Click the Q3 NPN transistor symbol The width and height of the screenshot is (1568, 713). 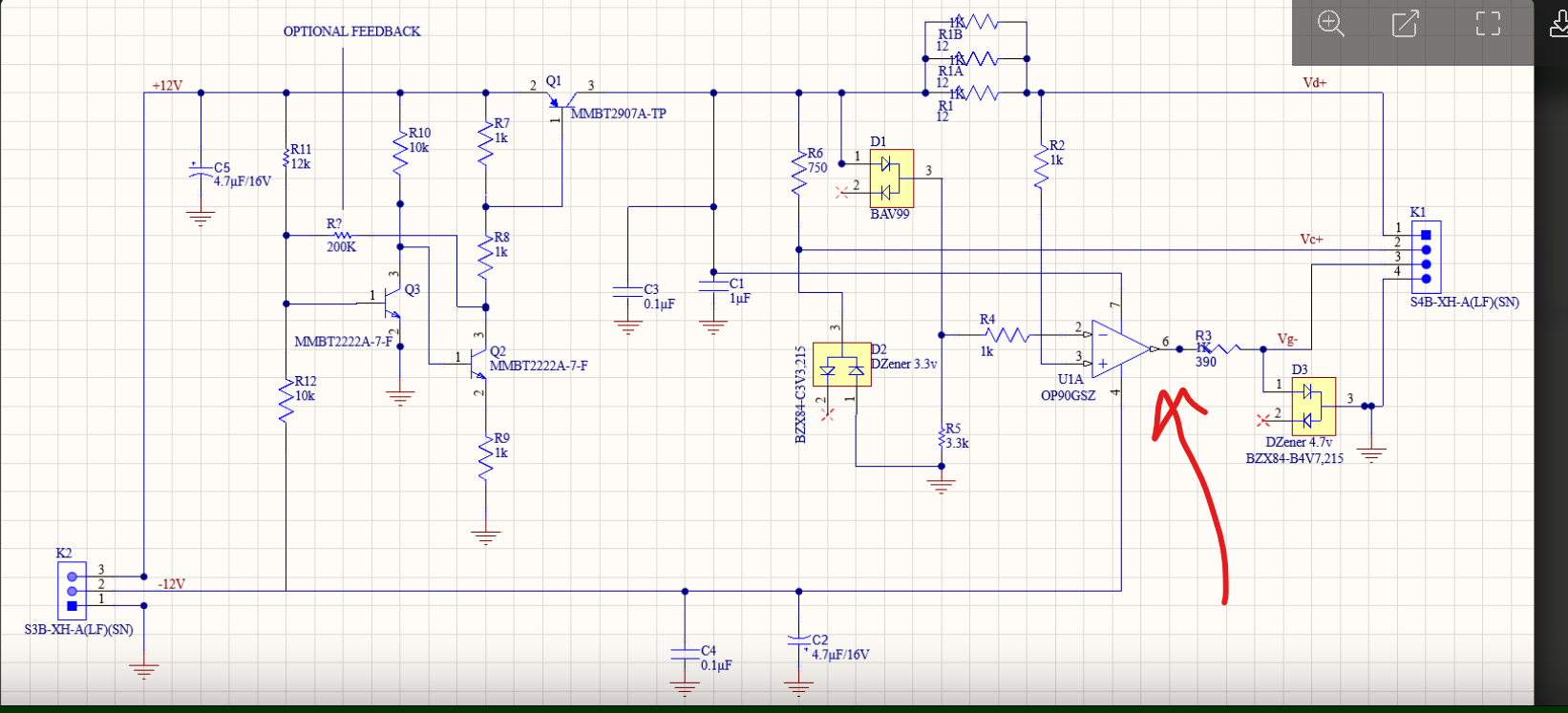click(391, 304)
